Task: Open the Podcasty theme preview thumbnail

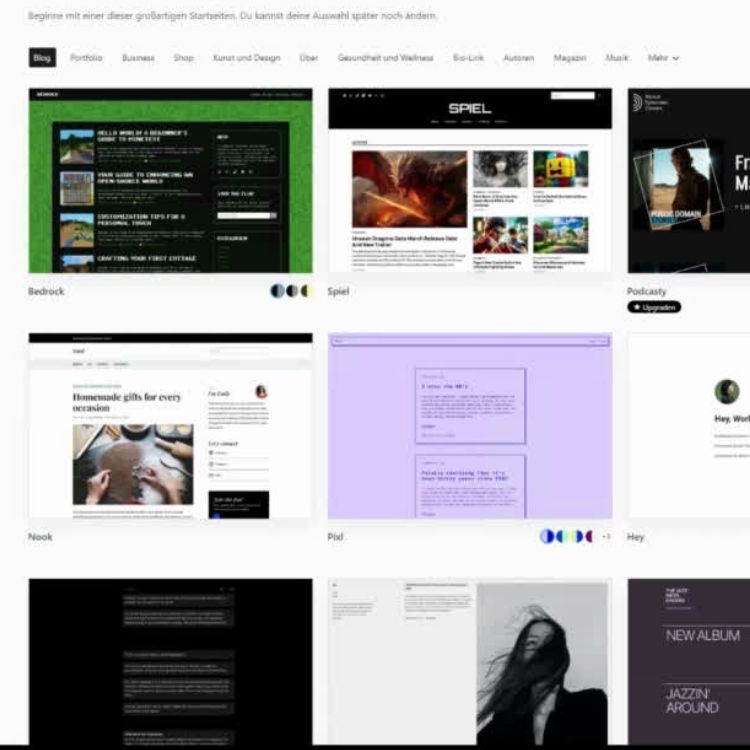Action: pyautogui.click(x=689, y=180)
